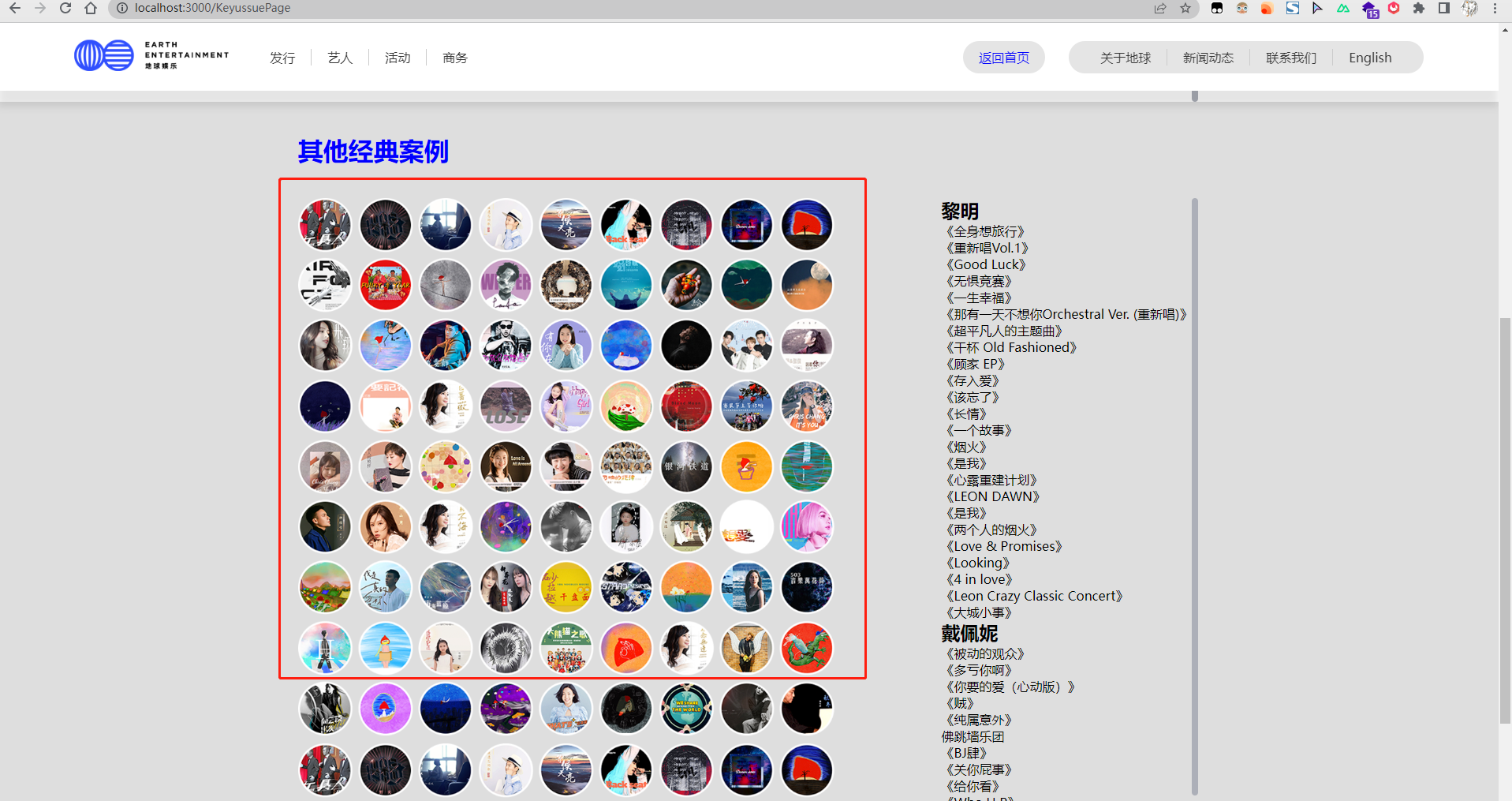This screenshot has width=1512, height=801.
Task: Click the purple extension icon with badge 15
Action: point(1370,9)
